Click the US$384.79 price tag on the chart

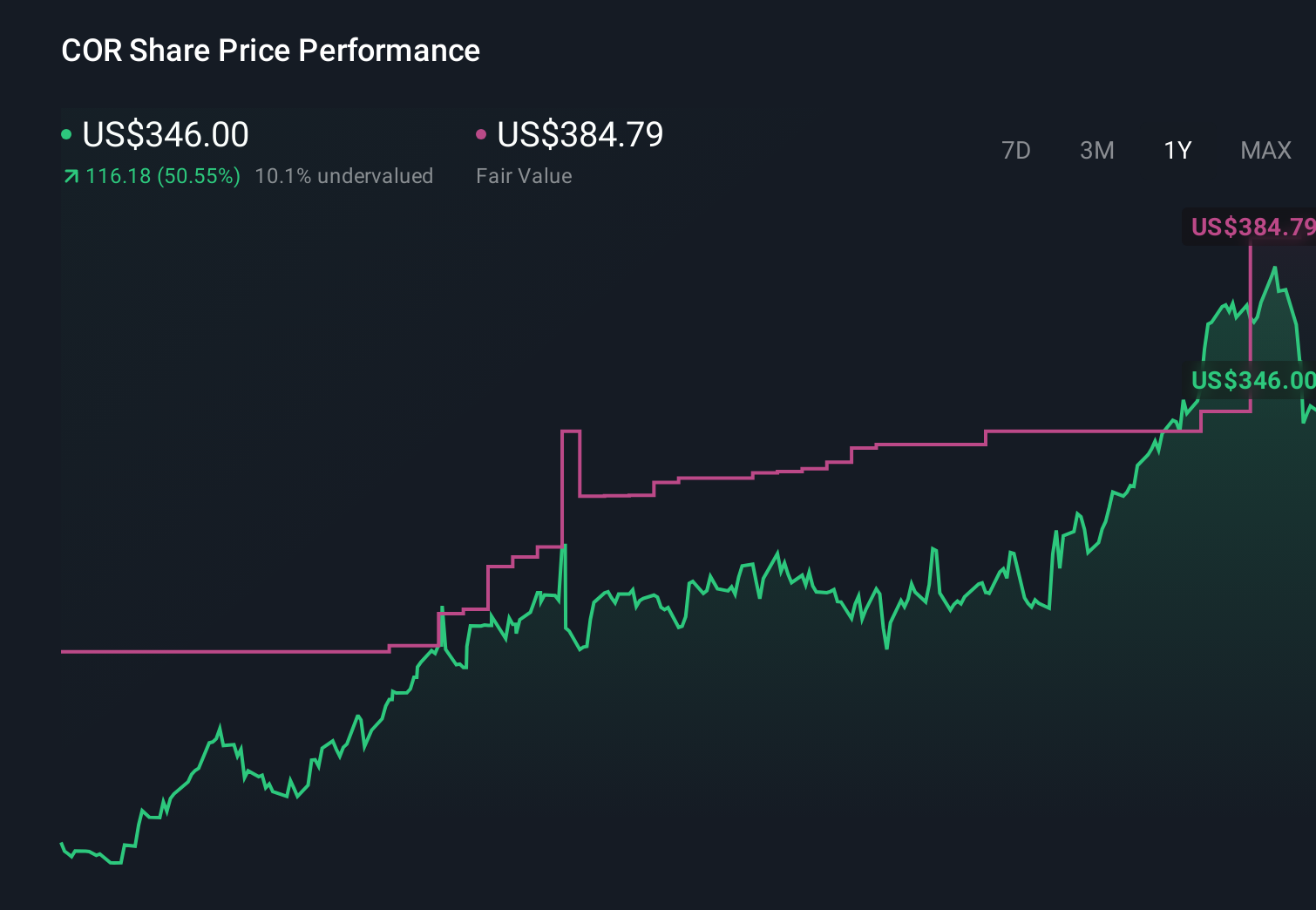tap(1255, 228)
